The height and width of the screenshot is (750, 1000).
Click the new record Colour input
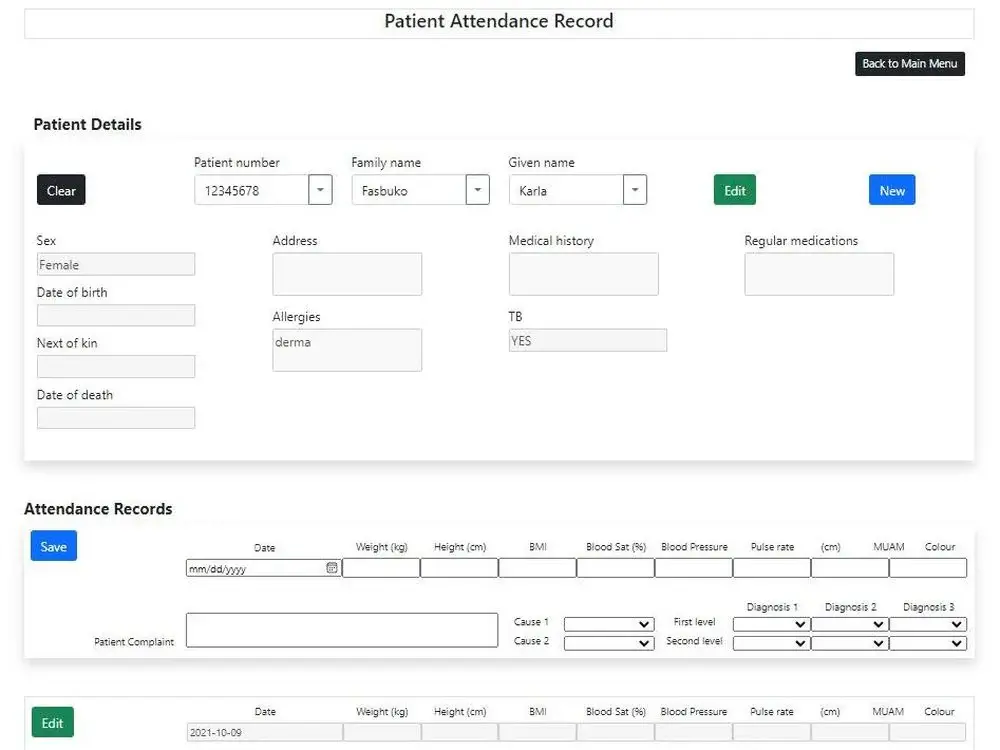(928, 568)
